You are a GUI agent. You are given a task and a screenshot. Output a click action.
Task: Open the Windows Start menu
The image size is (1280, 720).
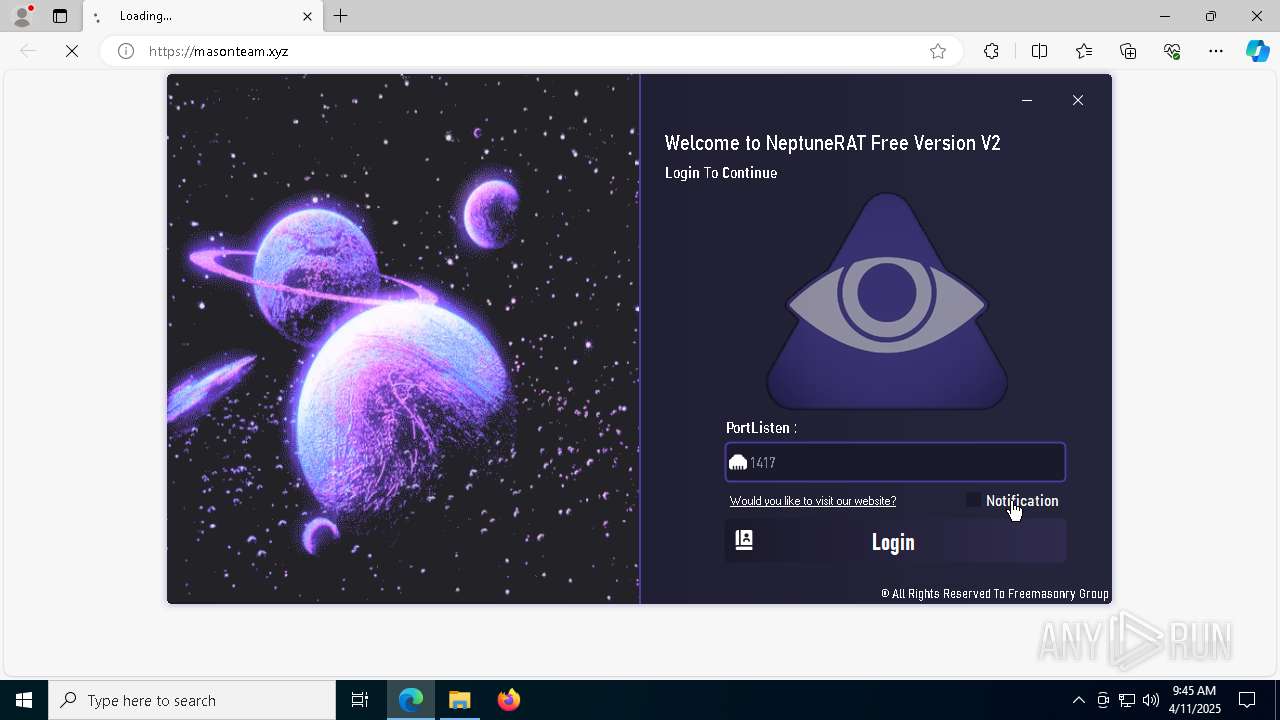24,700
